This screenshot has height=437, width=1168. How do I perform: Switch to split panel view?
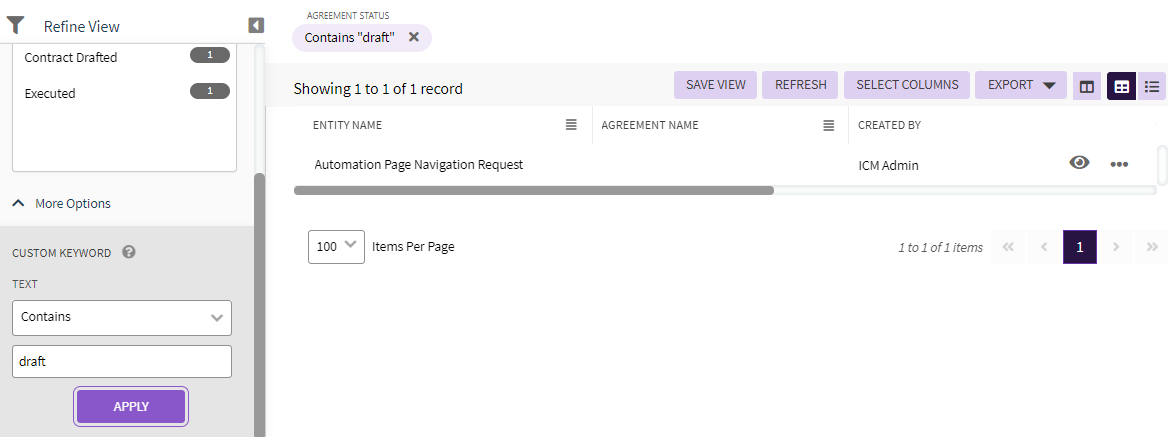click(1086, 86)
